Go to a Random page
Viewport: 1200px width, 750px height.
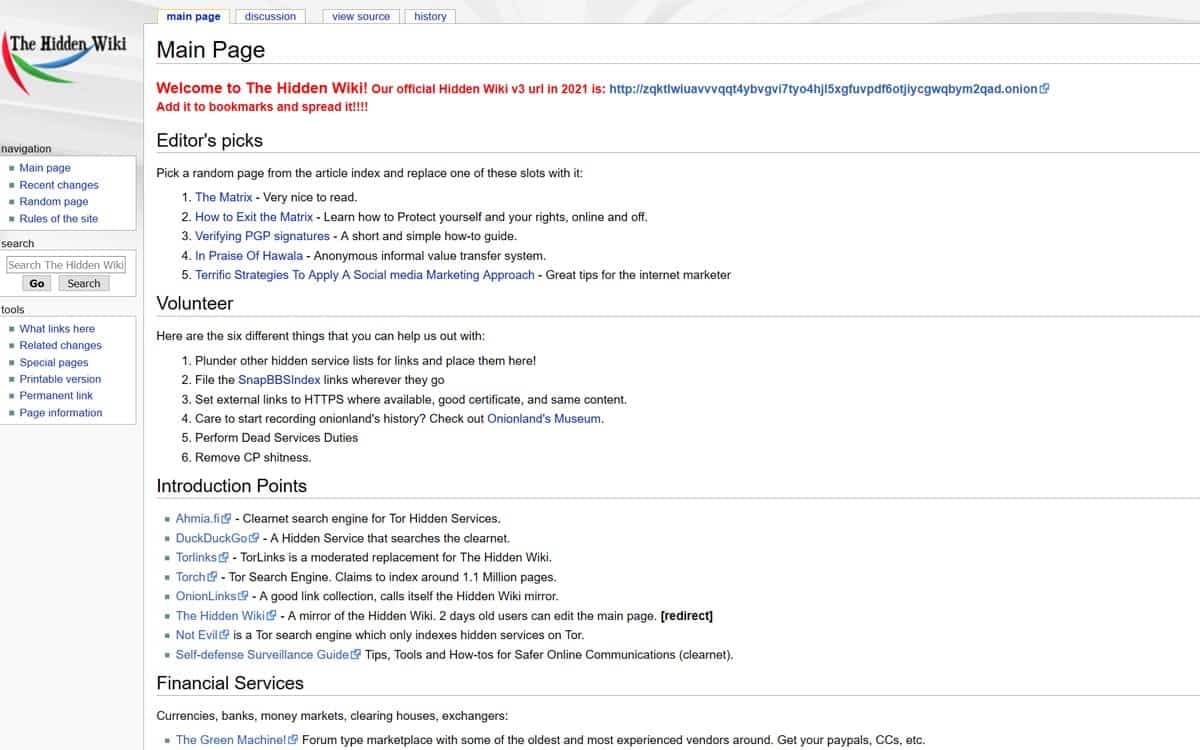click(x=54, y=201)
